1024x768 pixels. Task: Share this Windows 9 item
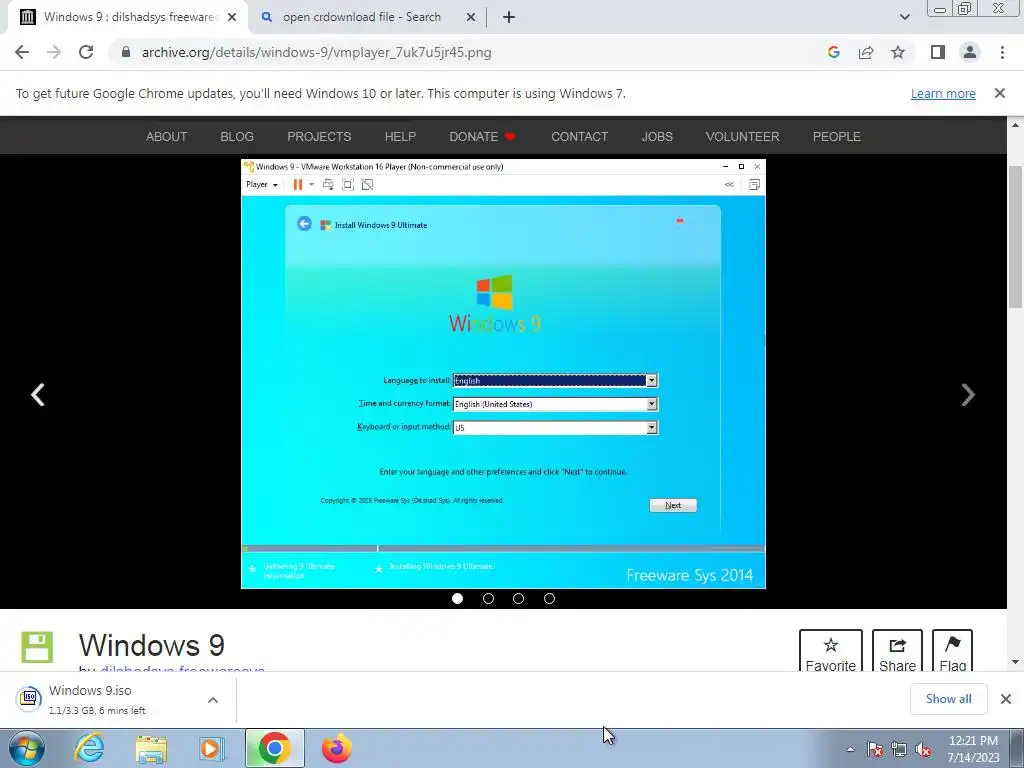pyautogui.click(x=897, y=652)
